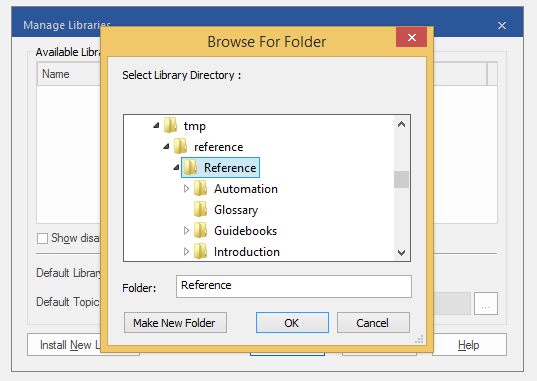
Task: Expand the Introduction folder node
Action: click(x=186, y=252)
